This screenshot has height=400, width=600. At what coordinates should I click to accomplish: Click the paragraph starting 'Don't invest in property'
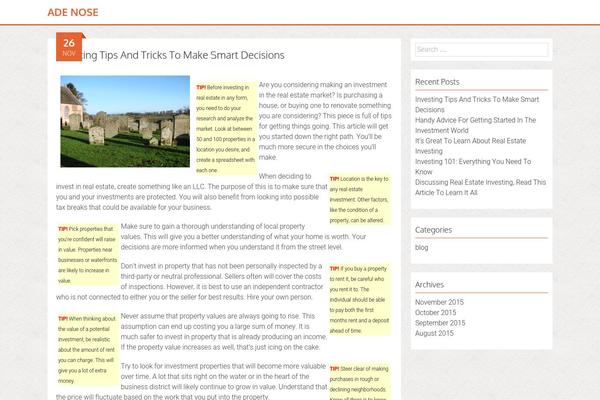click(x=189, y=281)
